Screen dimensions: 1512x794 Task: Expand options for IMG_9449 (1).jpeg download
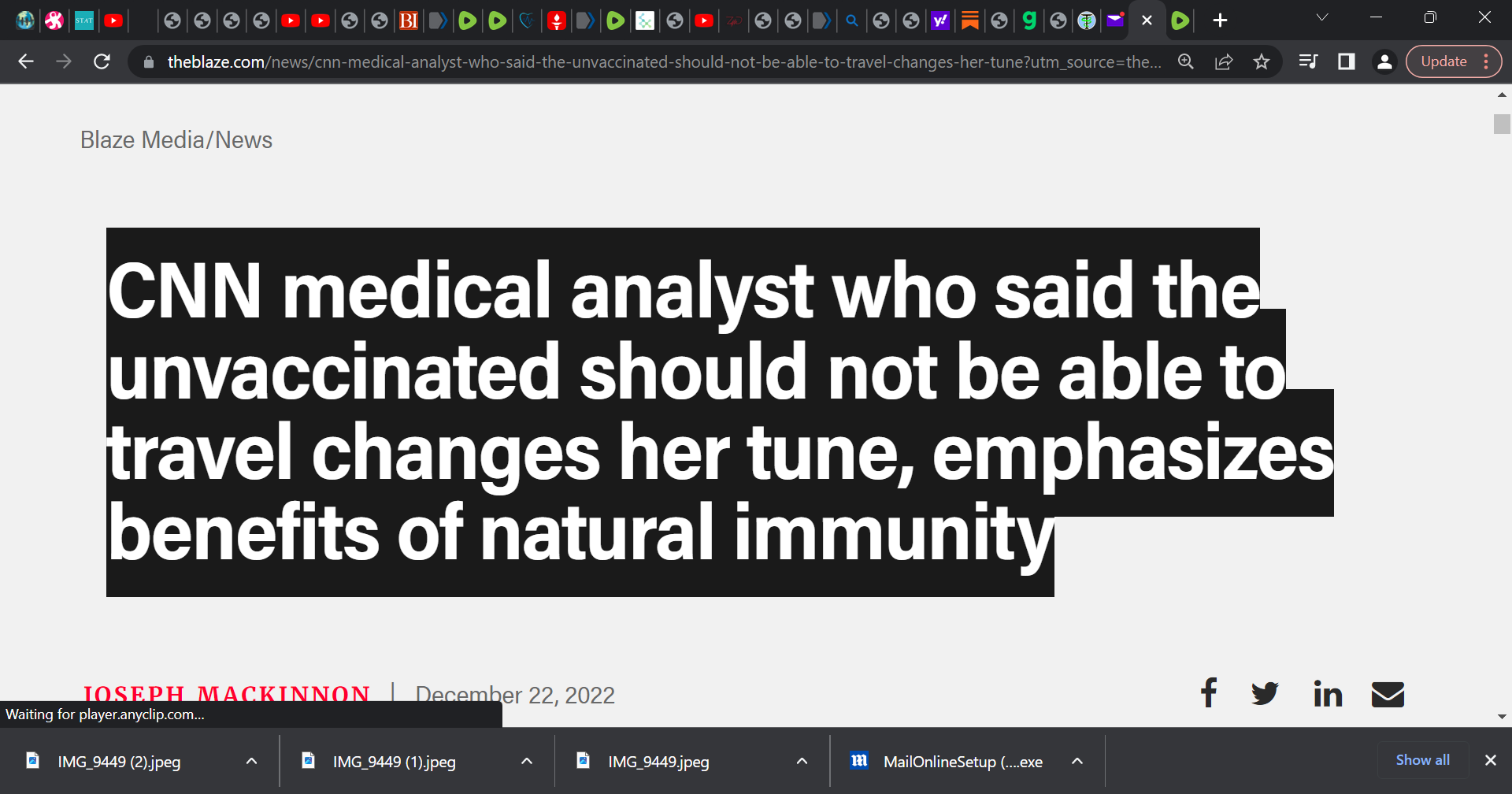(x=527, y=761)
